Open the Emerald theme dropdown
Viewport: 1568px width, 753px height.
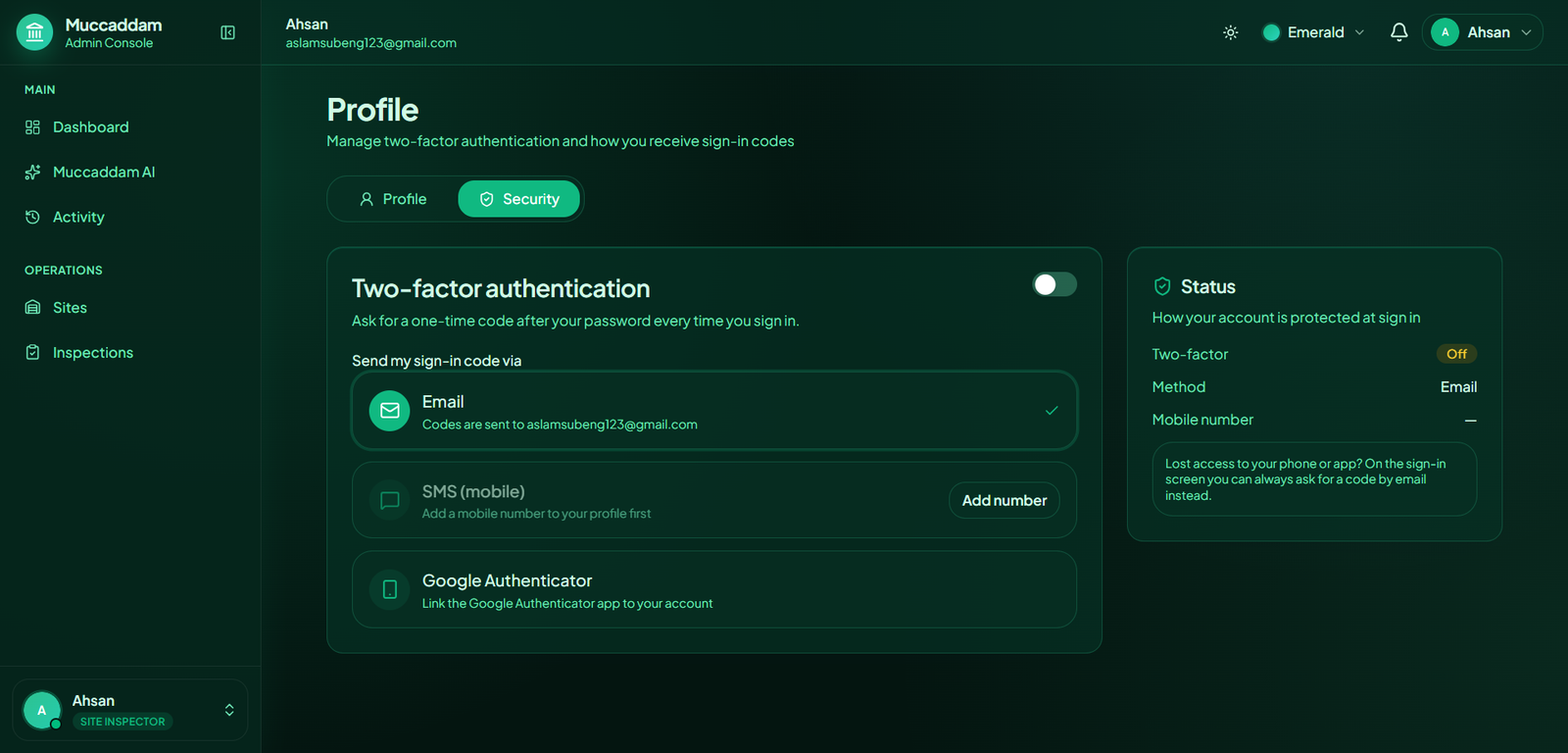coord(1313,32)
